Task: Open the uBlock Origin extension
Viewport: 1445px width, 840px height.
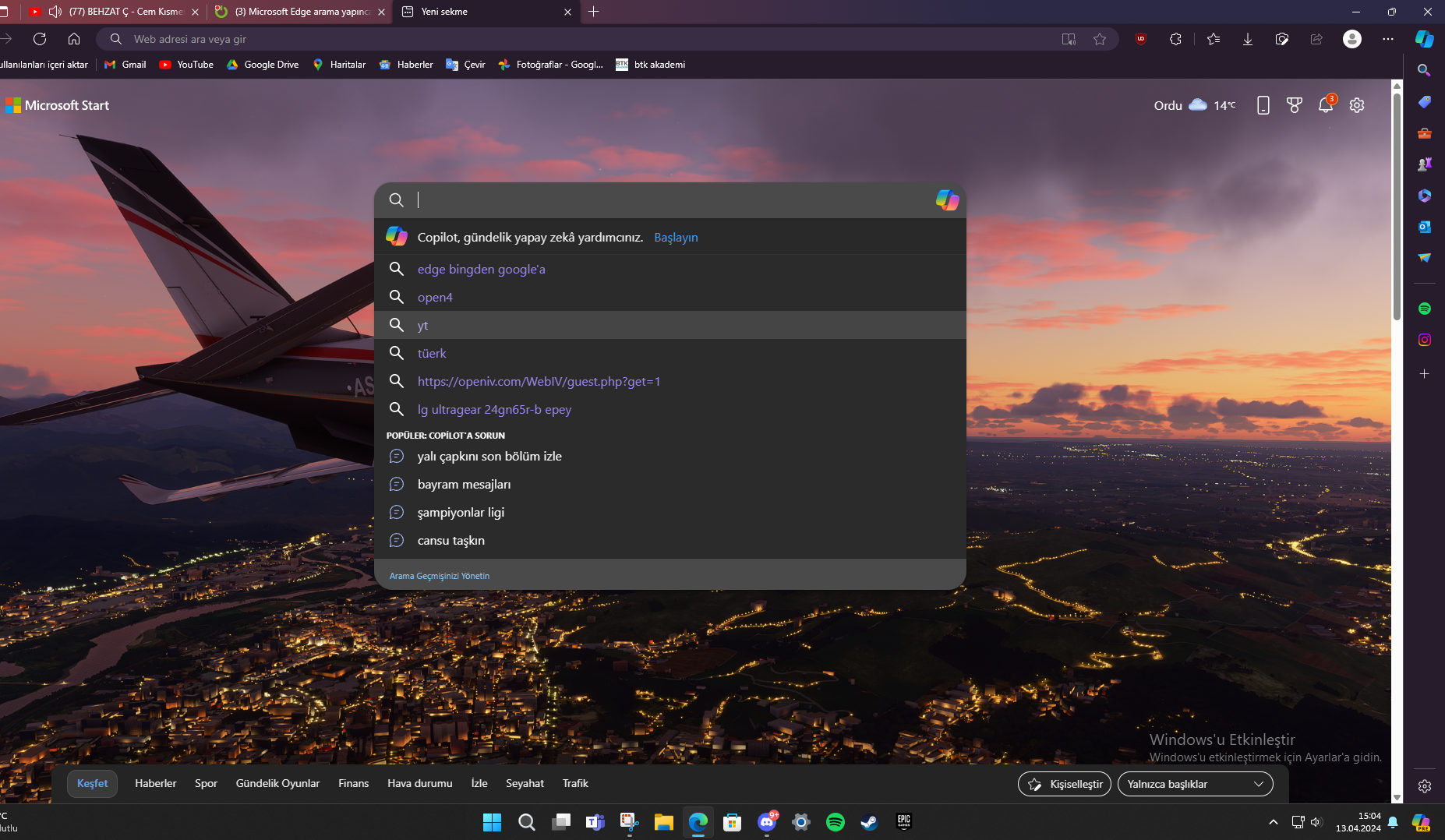Action: coord(1141,39)
